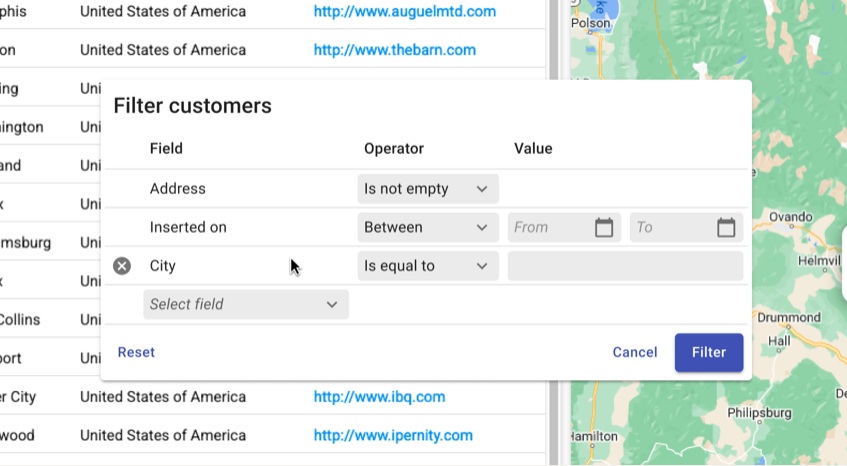Reset all customer filters
Image resolution: width=847 pixels, height=466 pixels.
click(136, 352)
